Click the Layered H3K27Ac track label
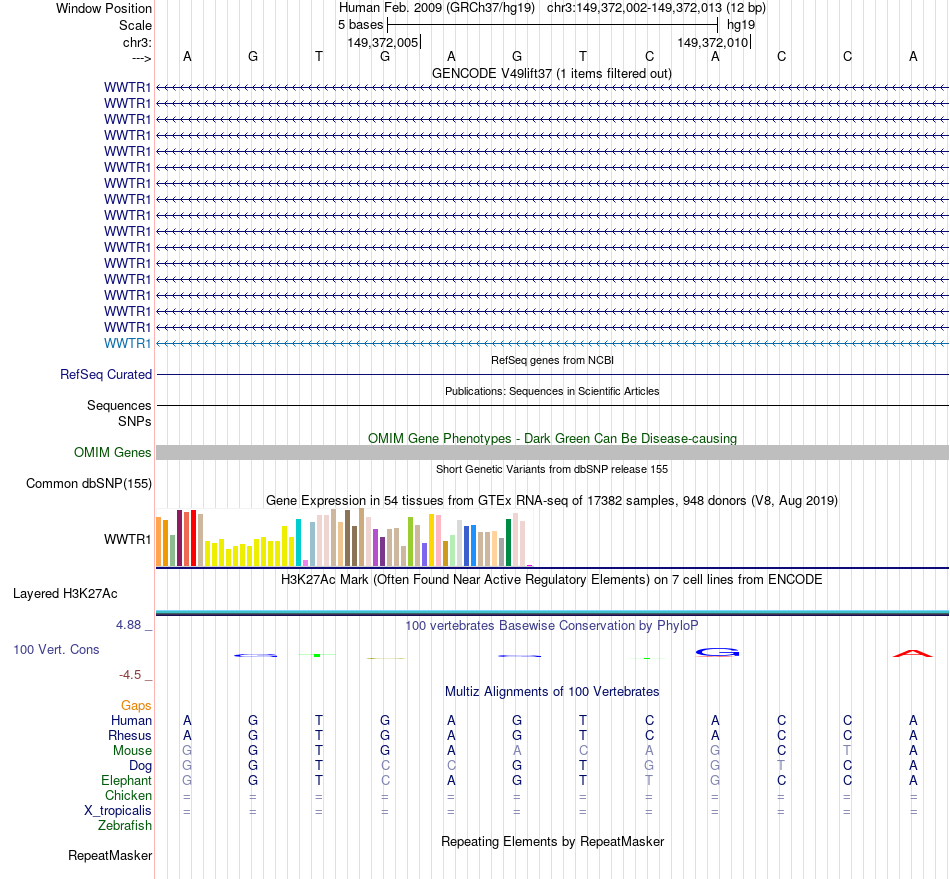Image resolution: width=950 pixels, height=879 pixels. coord(65,594)
